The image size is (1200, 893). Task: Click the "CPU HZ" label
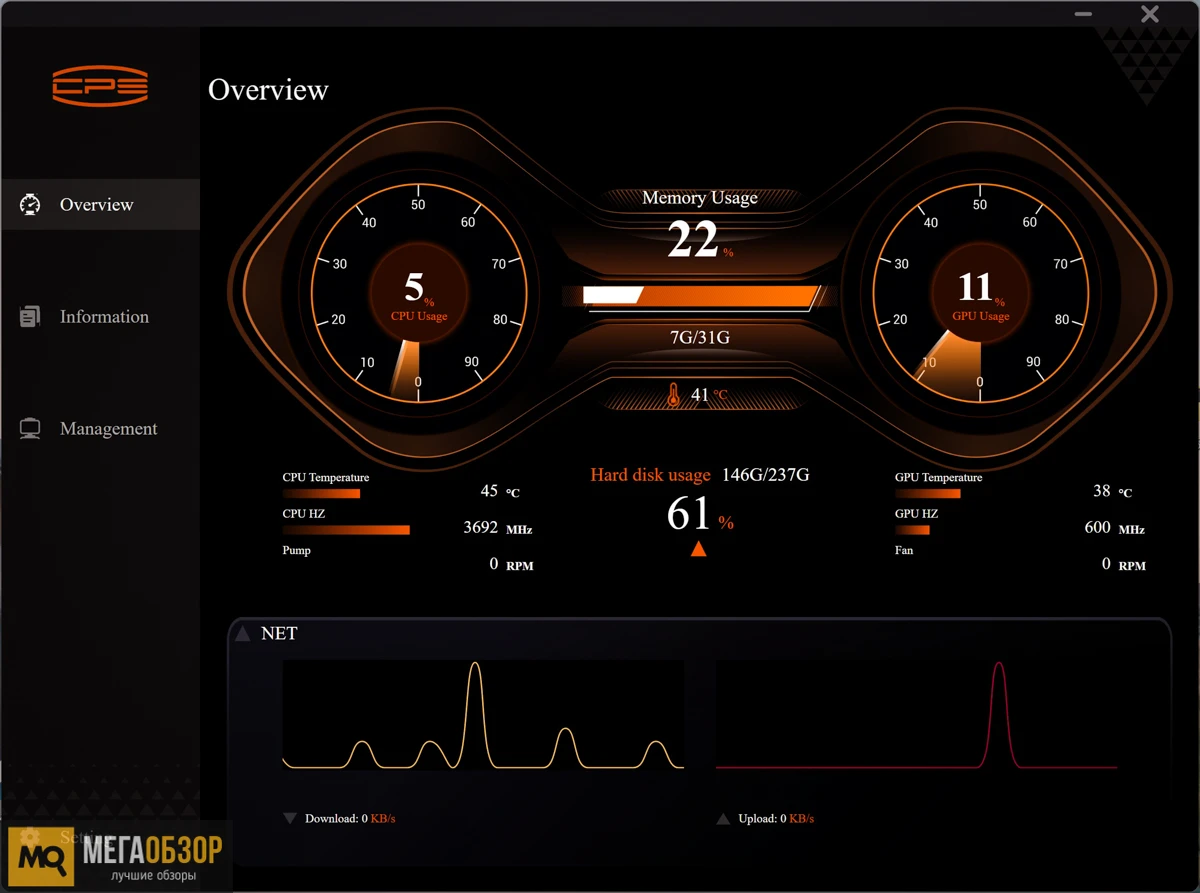point(304,514)
